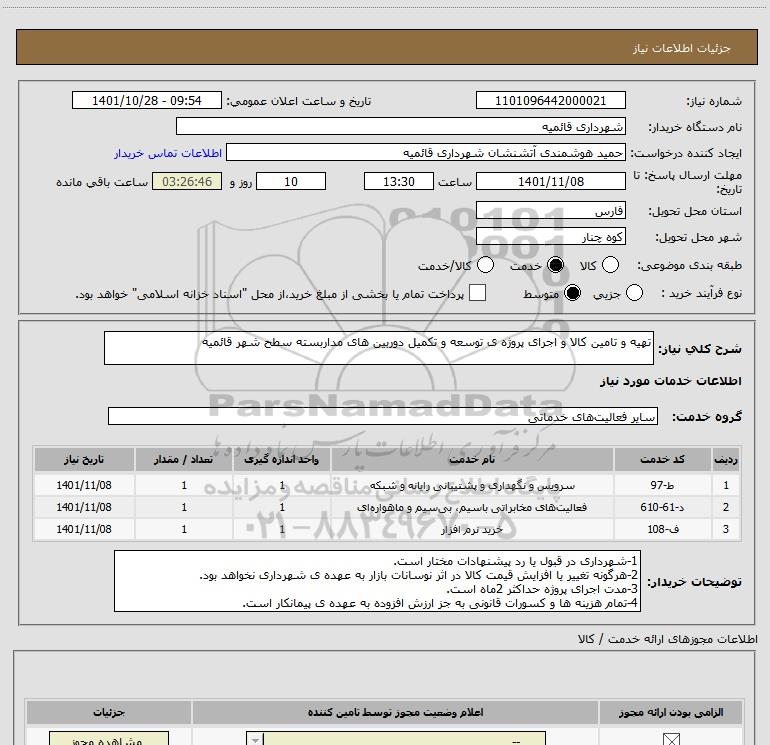
Task: Click row 1 service name سرویس و نگهداری
Action: click(x=472, y=485)
